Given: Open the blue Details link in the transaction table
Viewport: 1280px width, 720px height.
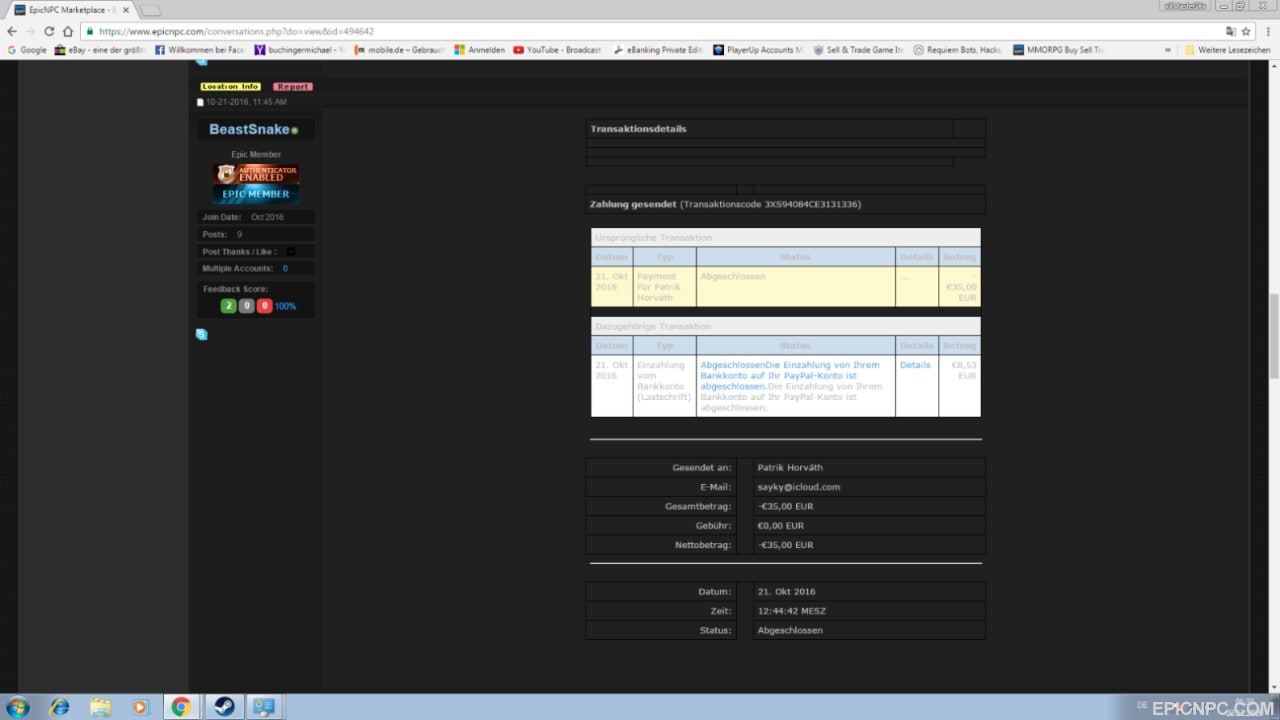Looking at the screenshot, I should coord(915,365).
